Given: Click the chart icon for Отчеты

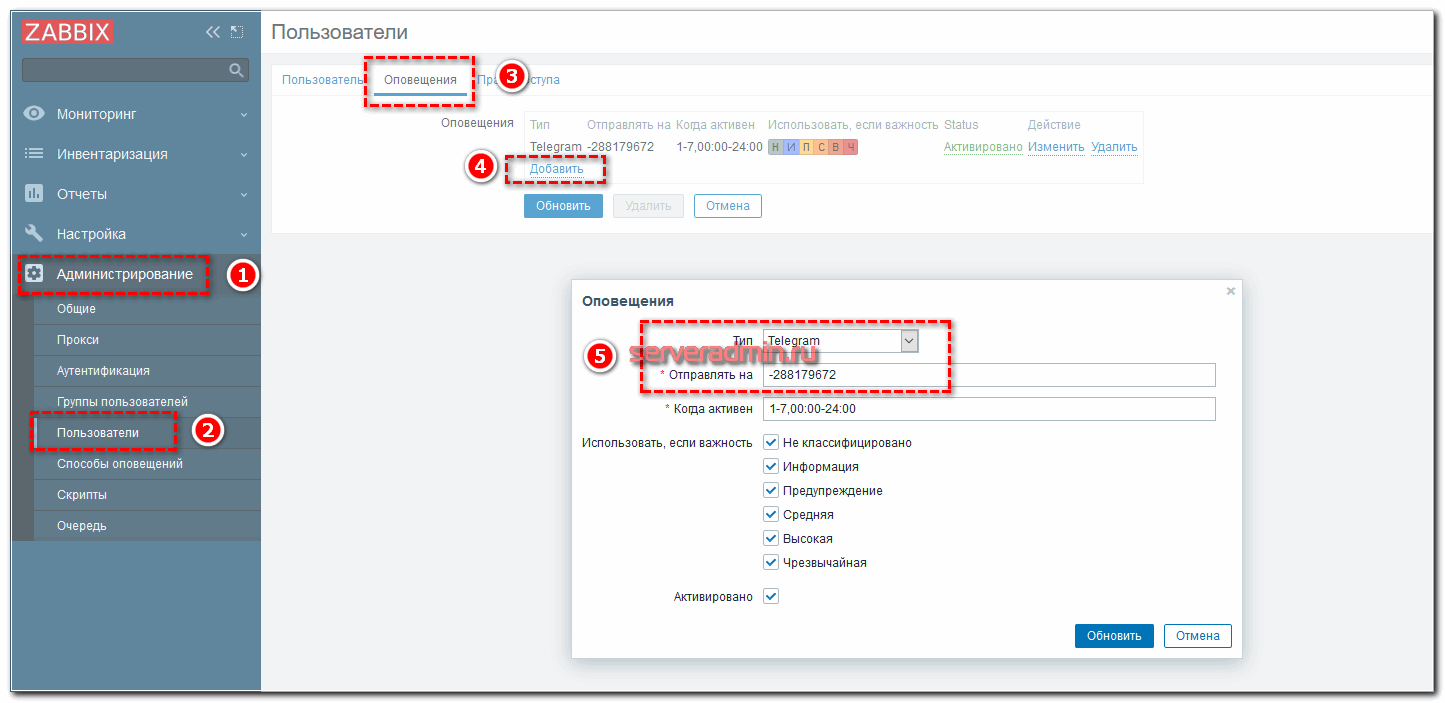Looking at the screenshot, I should click(34, 194).
